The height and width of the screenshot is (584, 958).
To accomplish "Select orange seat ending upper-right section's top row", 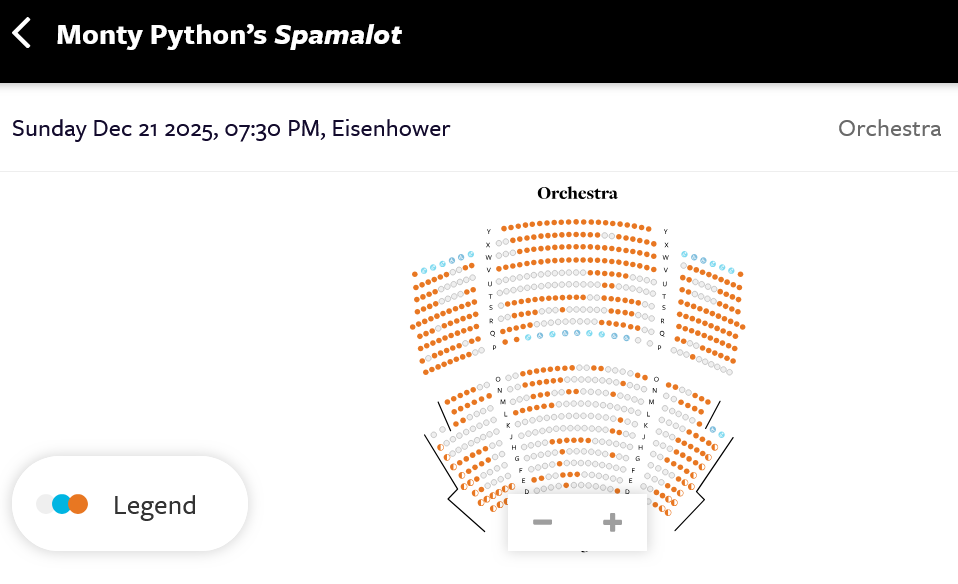I will [740, 273].
